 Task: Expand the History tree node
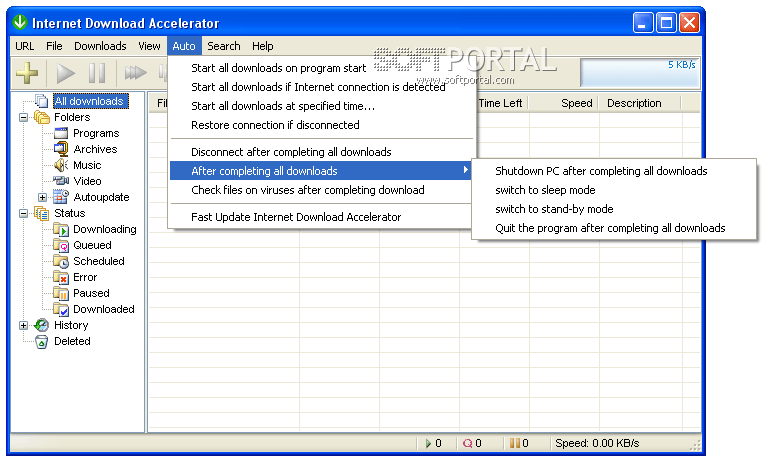23,325
